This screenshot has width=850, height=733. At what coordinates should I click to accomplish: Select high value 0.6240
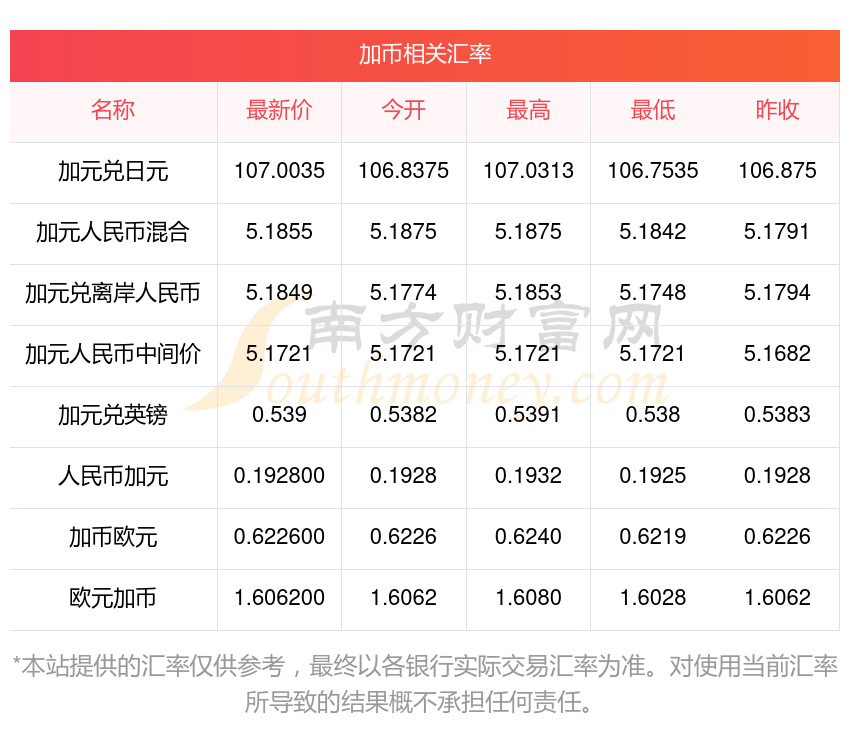[x=529, y=537]
